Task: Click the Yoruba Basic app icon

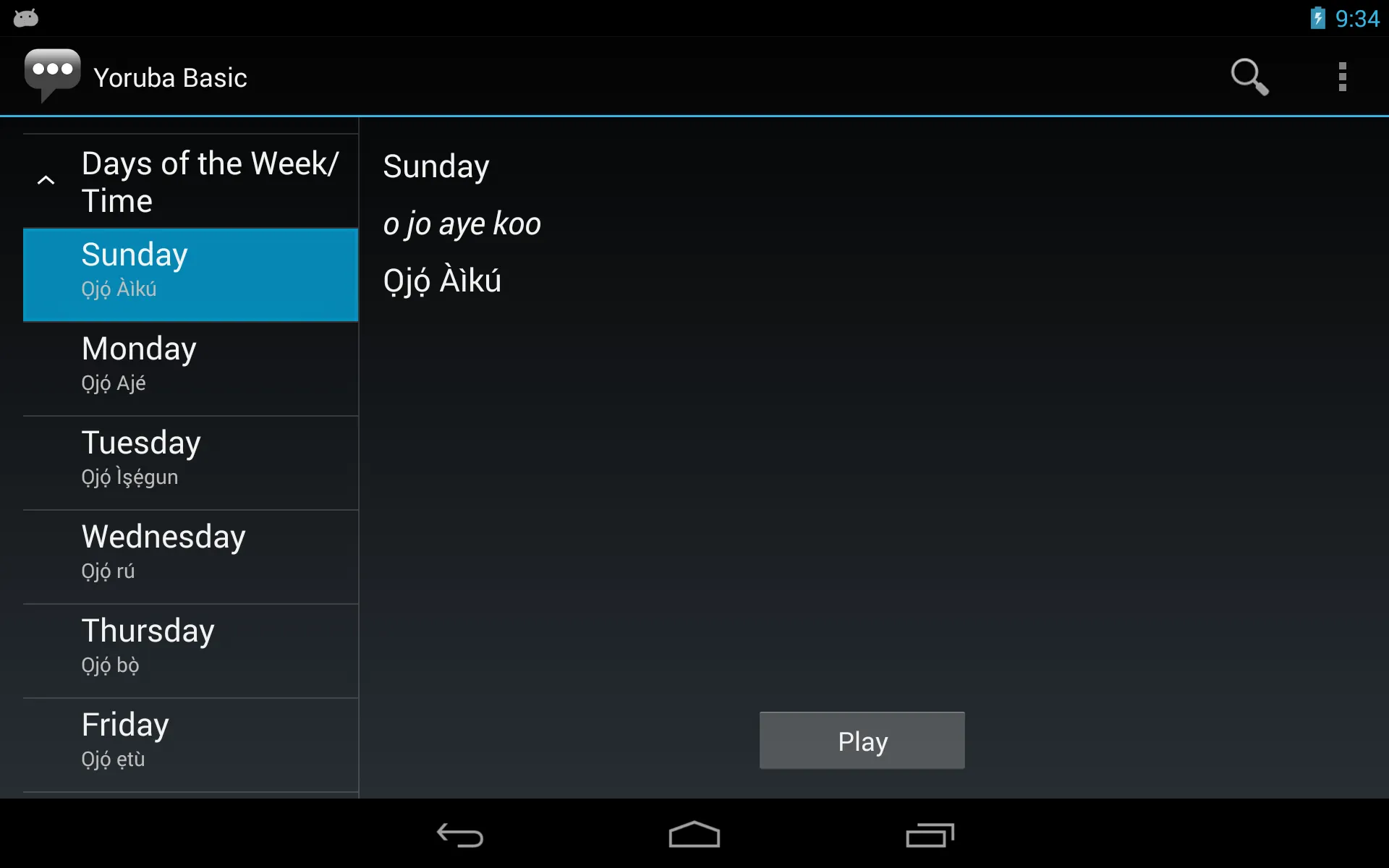Action: click(x=52, y=76)
